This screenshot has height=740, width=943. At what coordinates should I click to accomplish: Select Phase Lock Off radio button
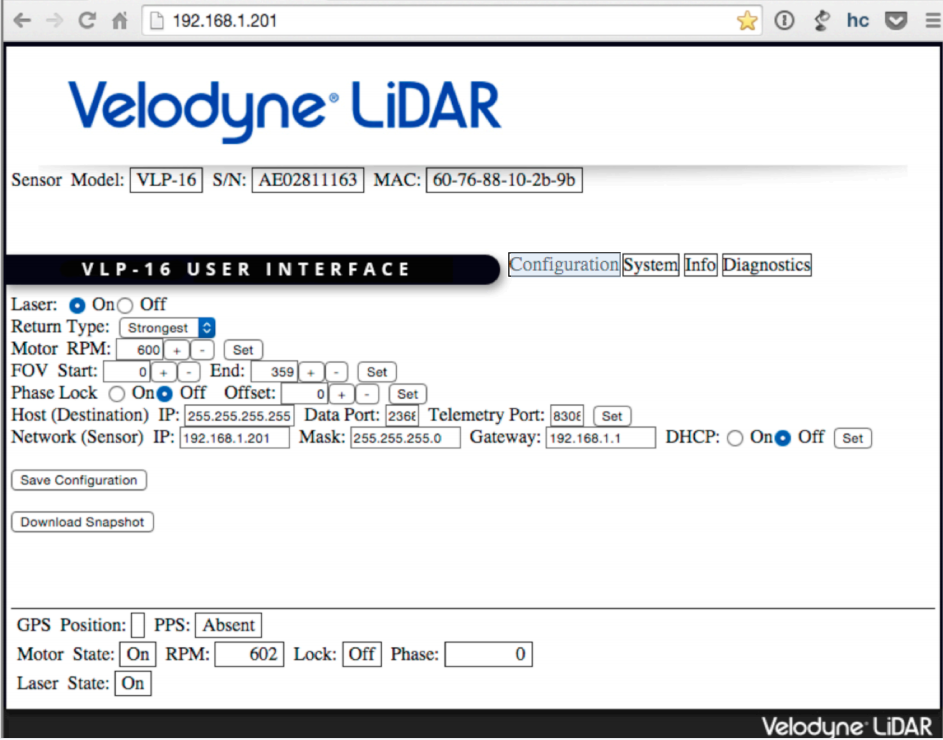point(164,394)
